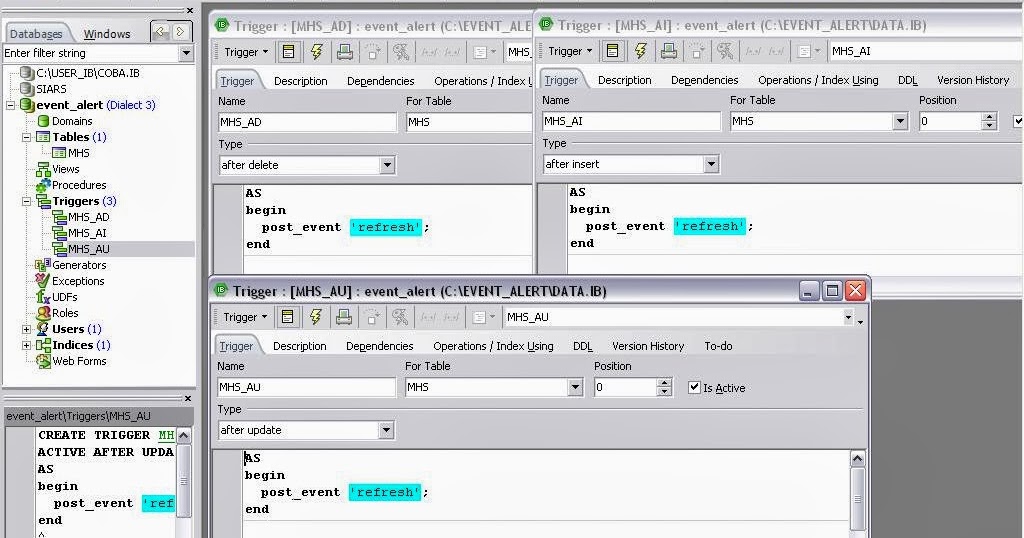
Task: Open Trigger menu dropdown in MHS_AU toolbar
Action: [x=246, y=317]
